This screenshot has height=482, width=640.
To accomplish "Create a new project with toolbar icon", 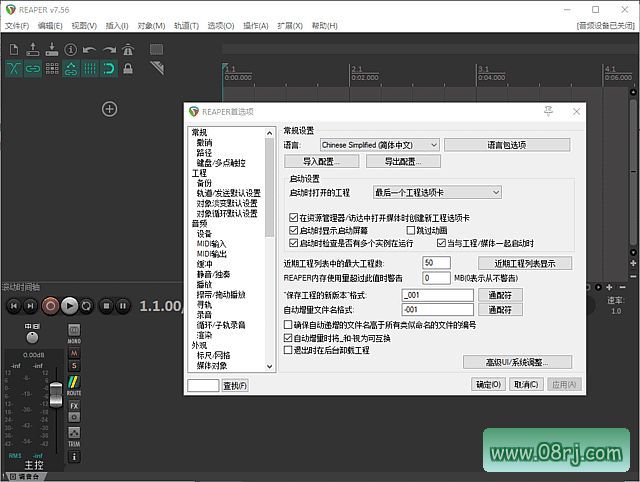I will pos(14,50).
